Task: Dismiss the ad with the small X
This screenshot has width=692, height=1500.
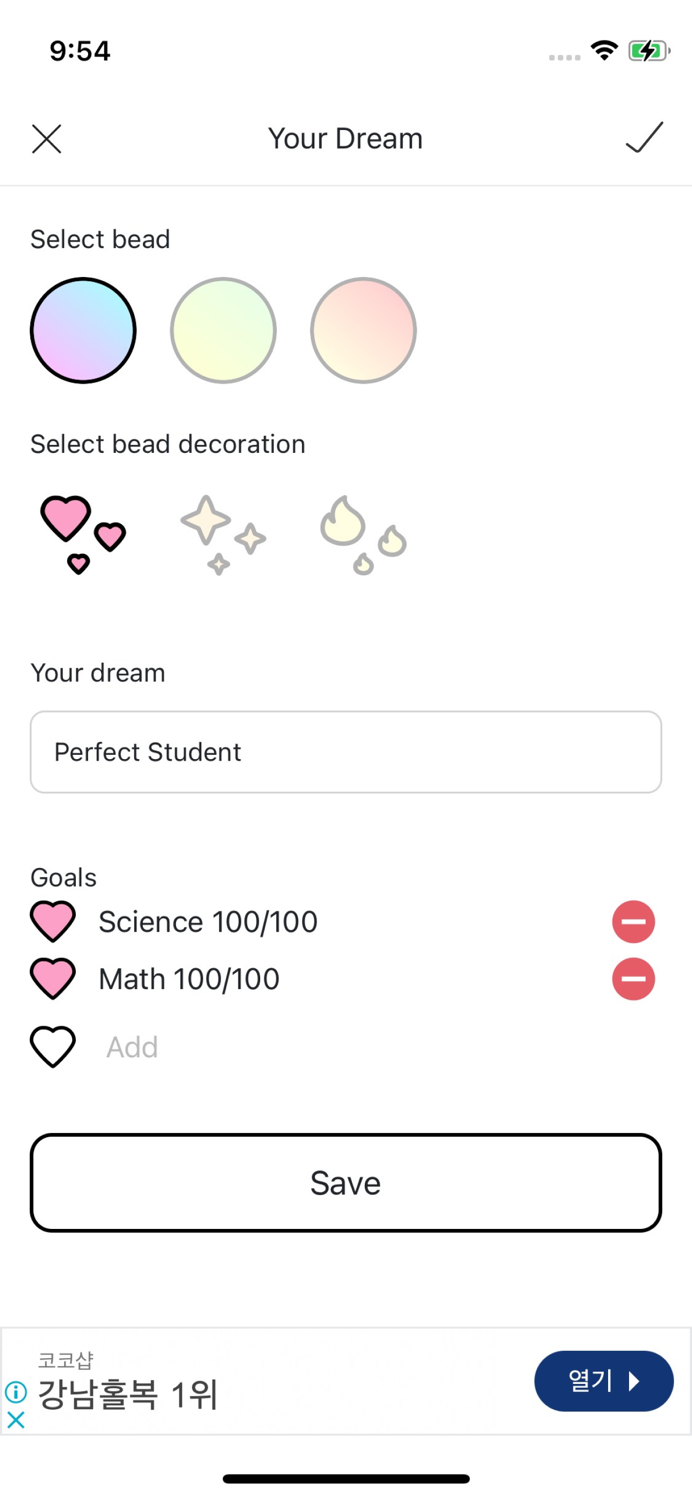Action: click(x=14, y=1419)
